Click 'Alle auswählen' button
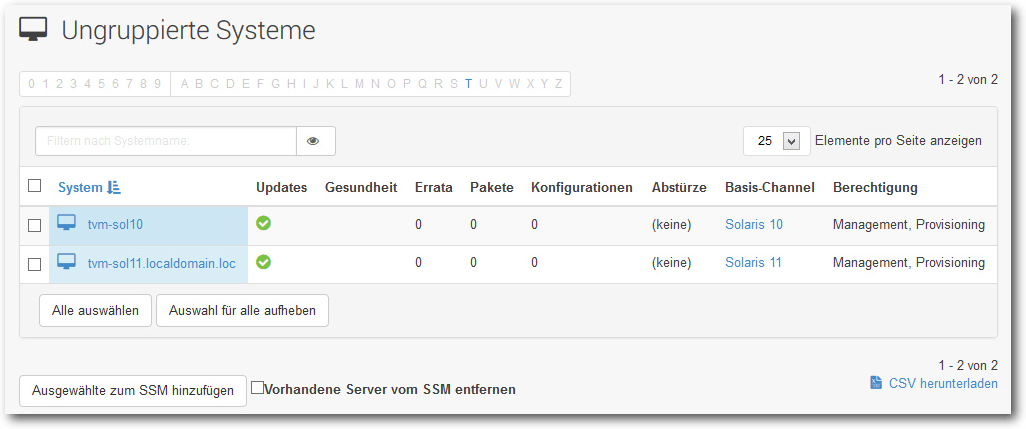 coord(96,310)
